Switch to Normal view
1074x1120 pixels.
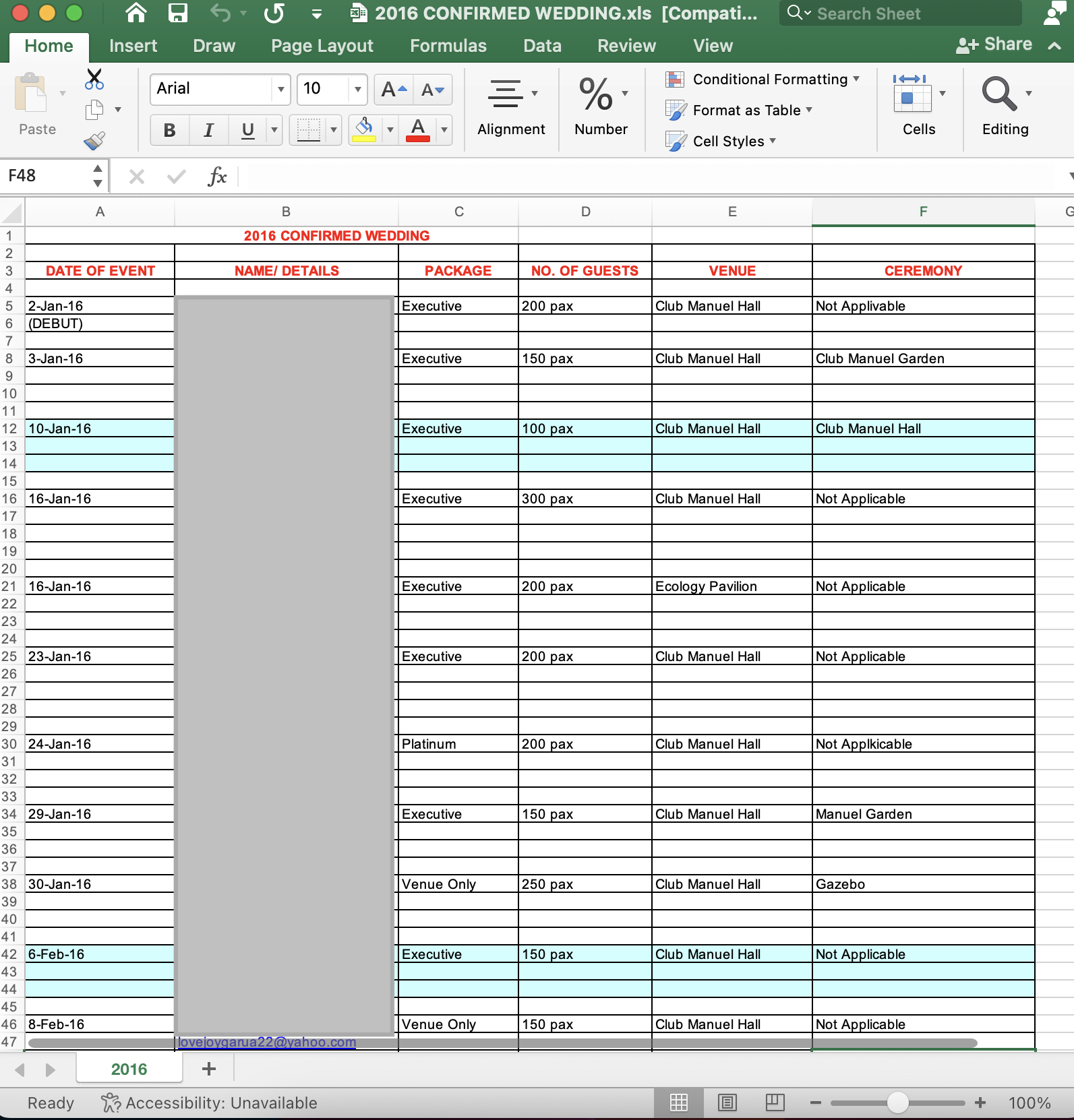[679, 1102]
